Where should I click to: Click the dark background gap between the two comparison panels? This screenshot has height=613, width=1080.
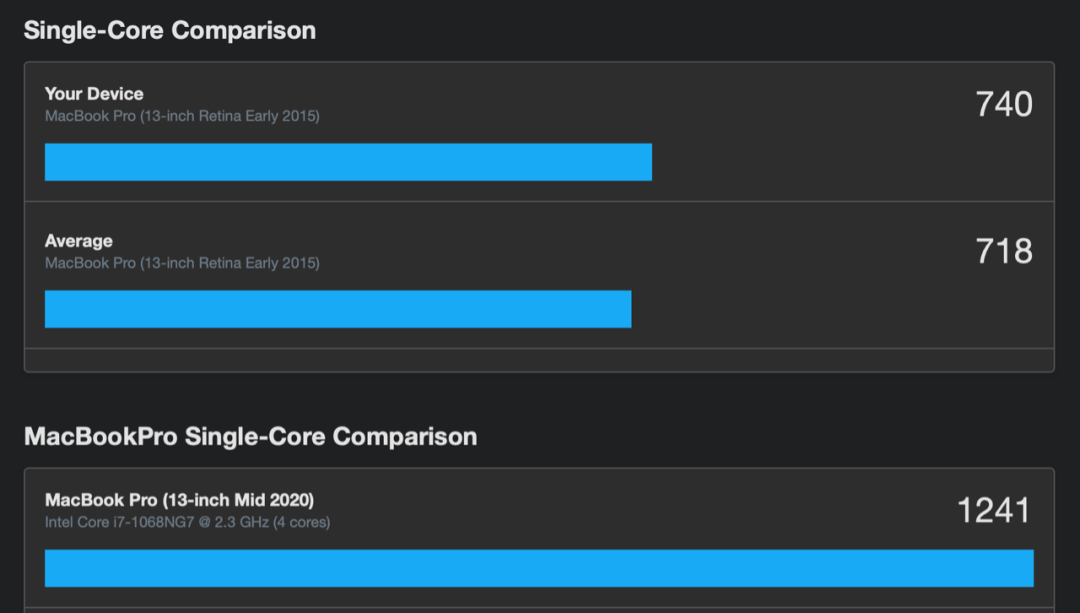tap(539, 397)
